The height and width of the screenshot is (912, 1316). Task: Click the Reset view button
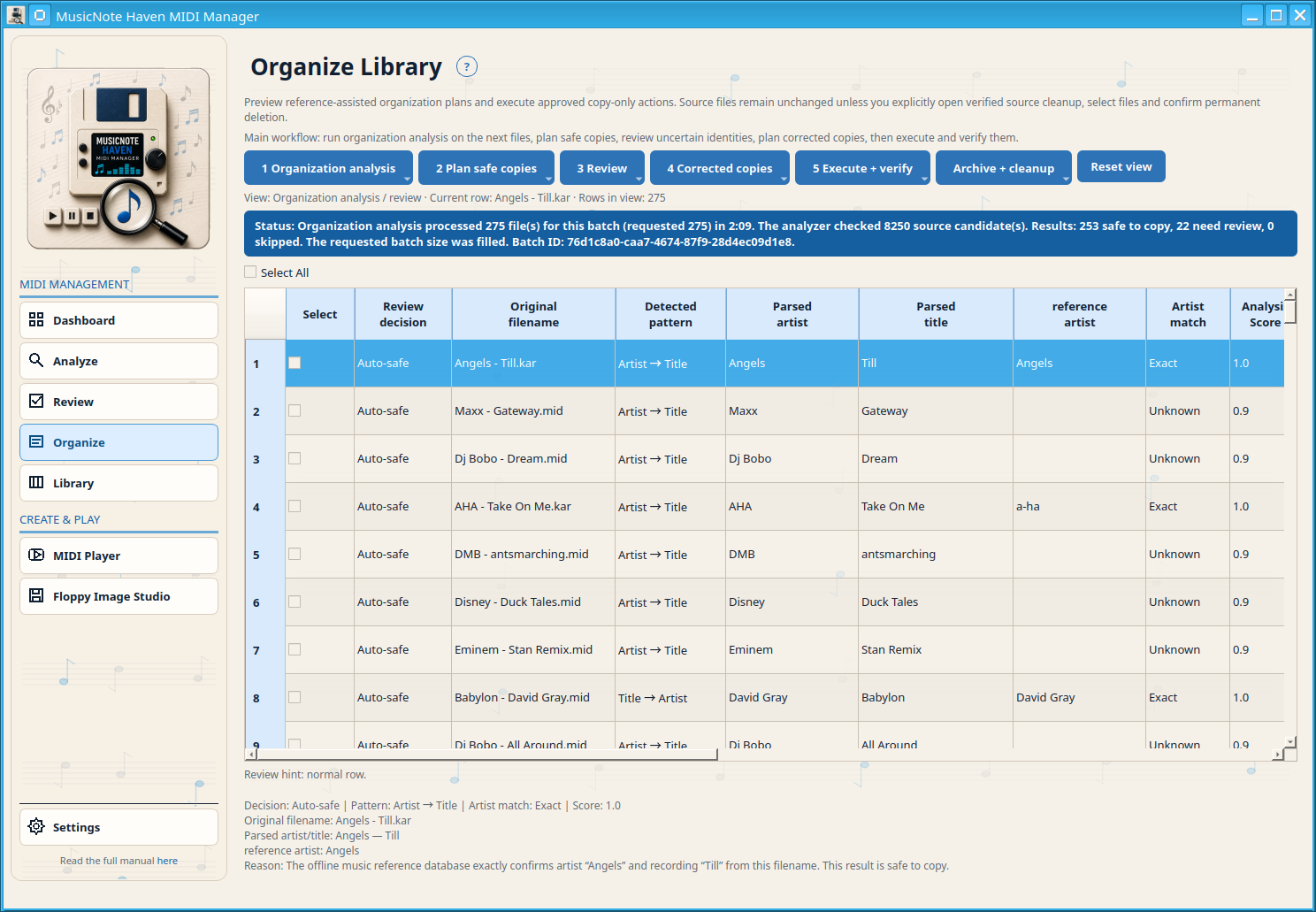[x=1121, y=166]
